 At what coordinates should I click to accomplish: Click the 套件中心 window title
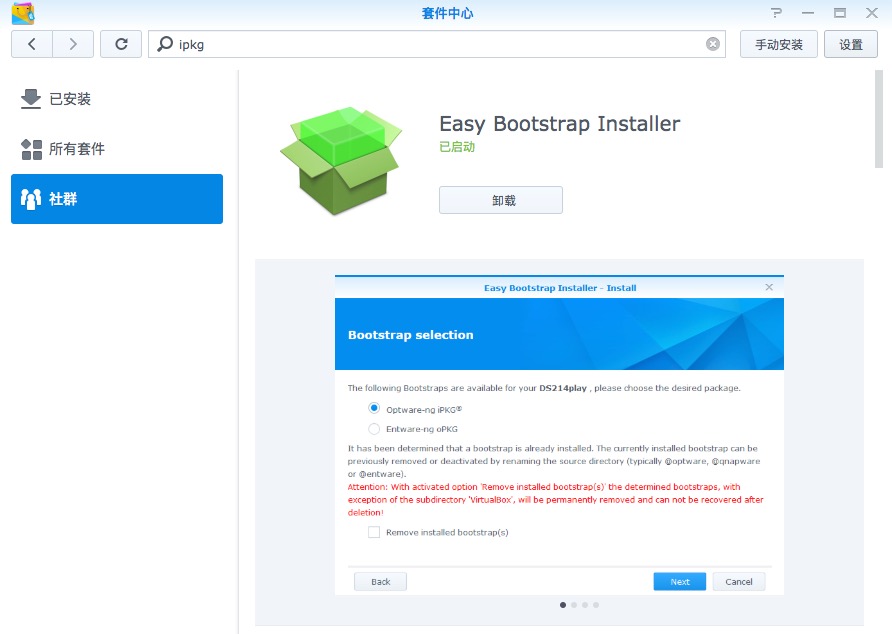pyautogui.click(x=447, y=13)
